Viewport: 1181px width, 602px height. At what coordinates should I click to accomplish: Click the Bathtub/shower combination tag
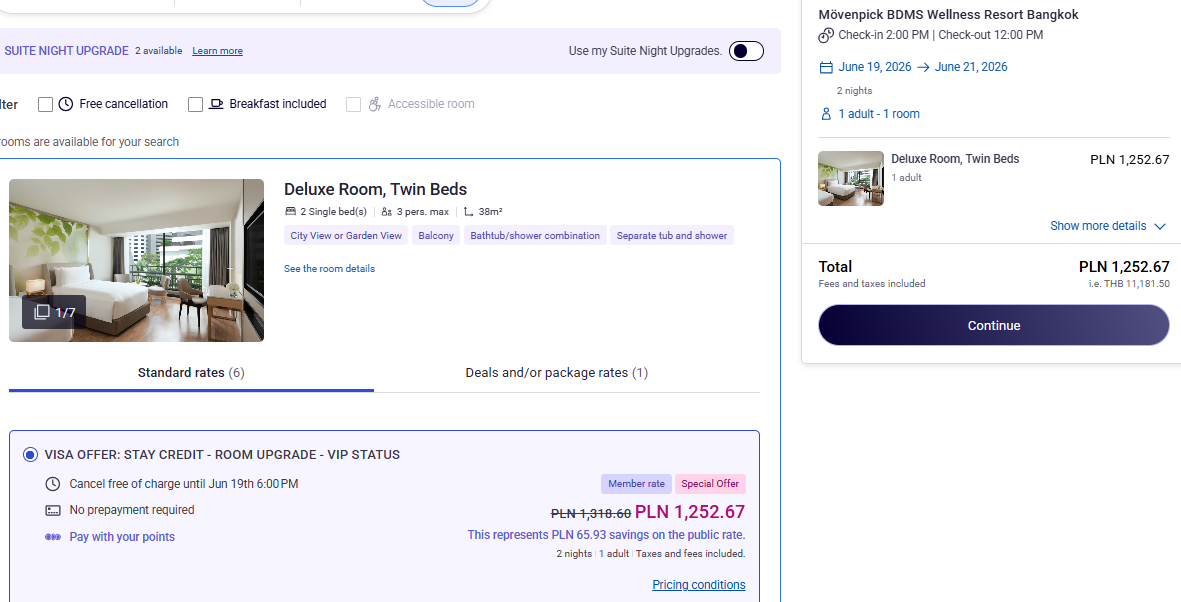(535, 236)
